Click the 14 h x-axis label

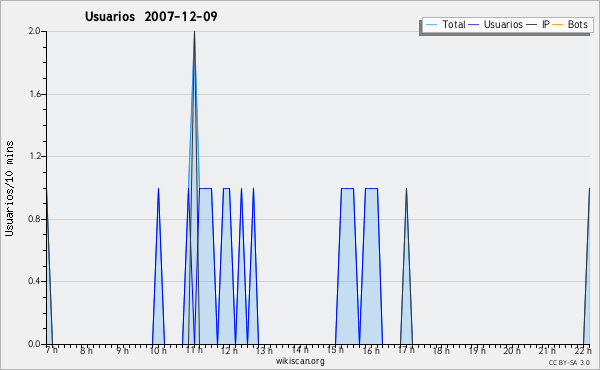click(300, 350)
